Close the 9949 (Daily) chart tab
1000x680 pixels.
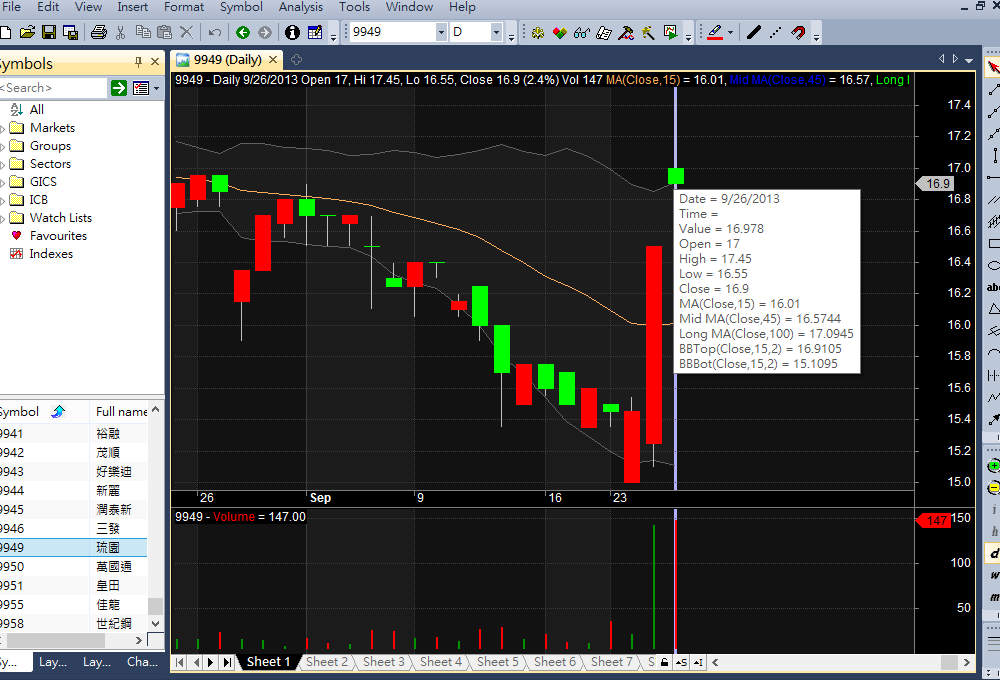pos(273,60)
